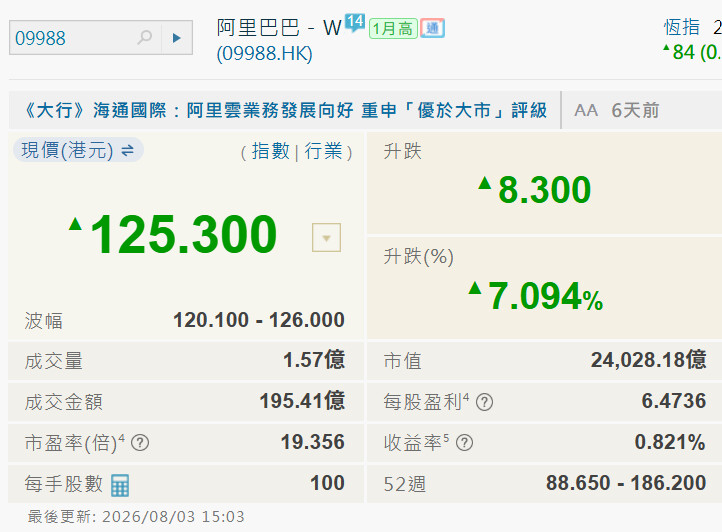Open help icon next to 每股盈利
The width and height of the screenshot is (722, 532).
[x=484, y=402]
